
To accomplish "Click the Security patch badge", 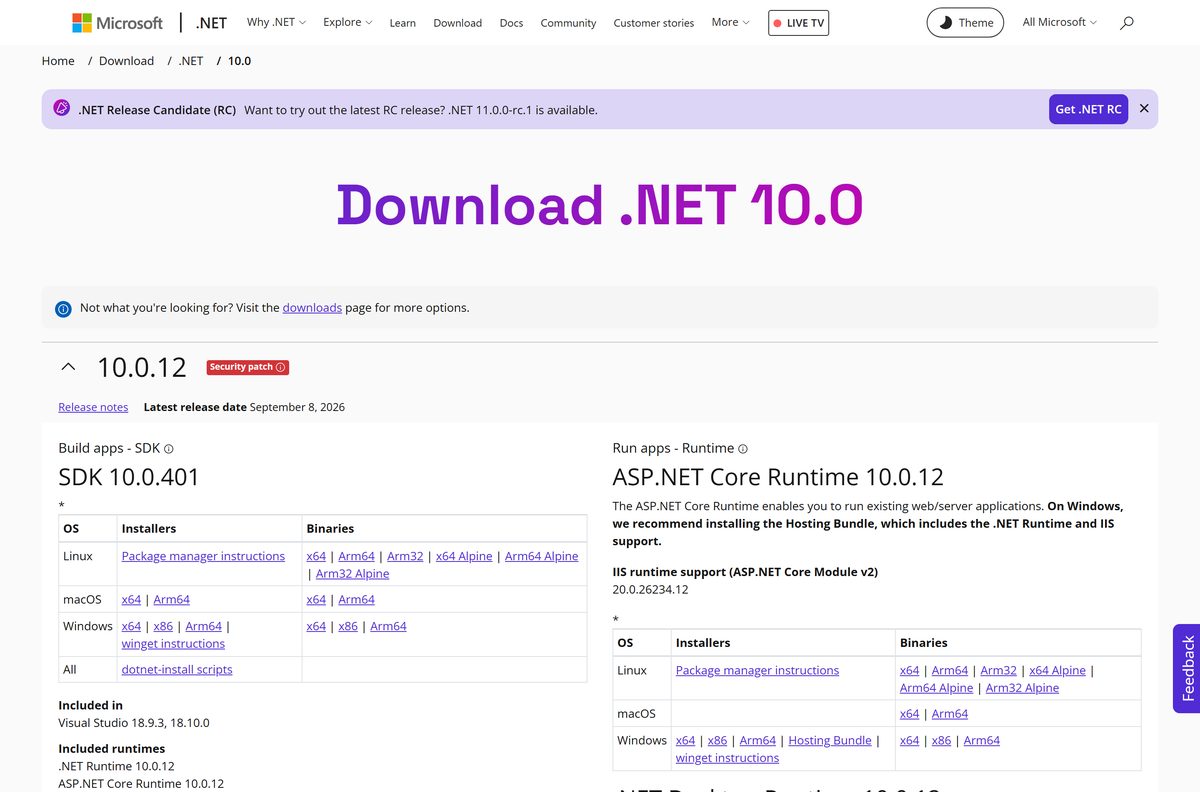I will [248, 367].
